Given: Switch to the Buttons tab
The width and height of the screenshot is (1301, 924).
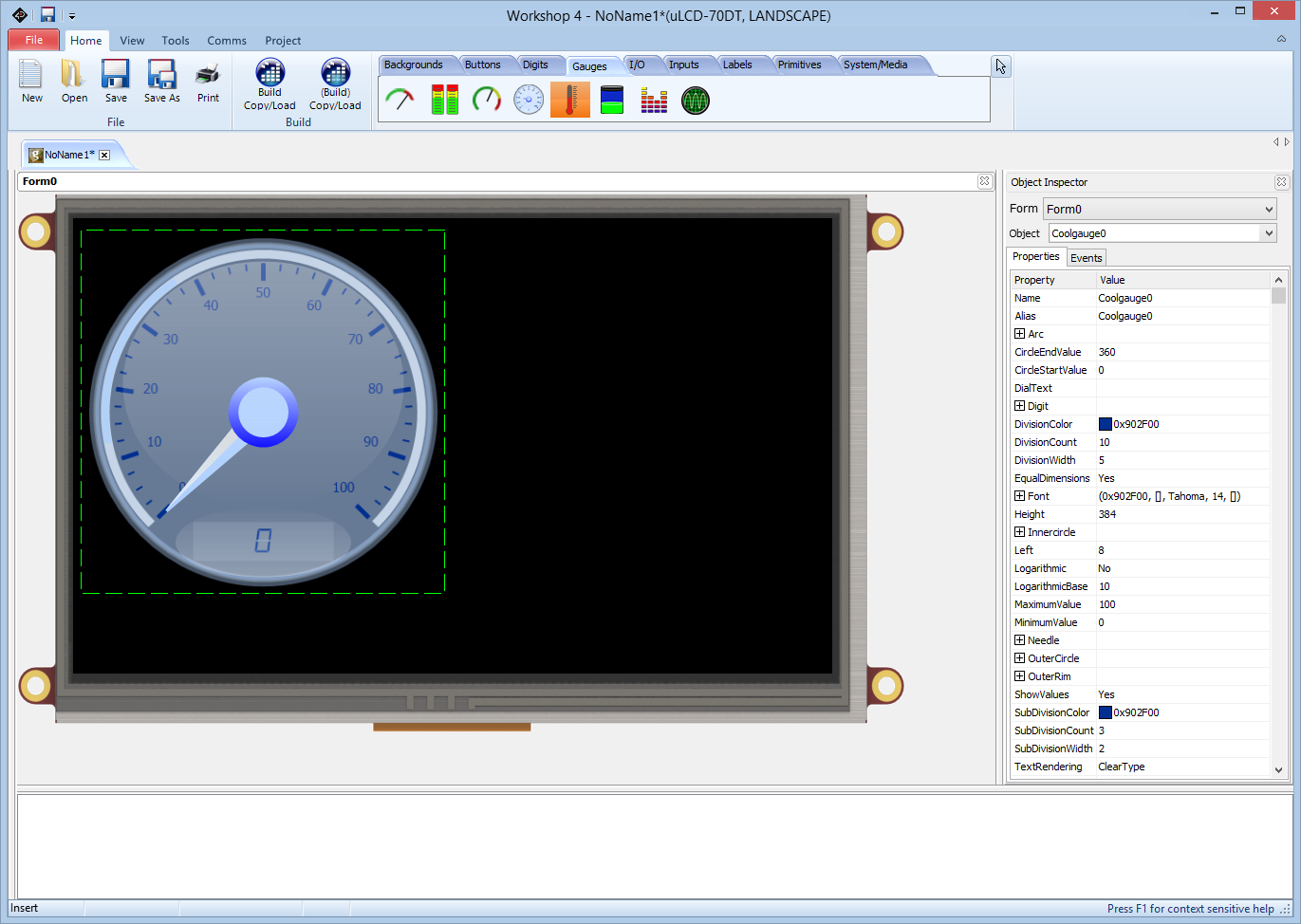Looking at the screenshot, I should pyautogui.click(x=484, y=64).
